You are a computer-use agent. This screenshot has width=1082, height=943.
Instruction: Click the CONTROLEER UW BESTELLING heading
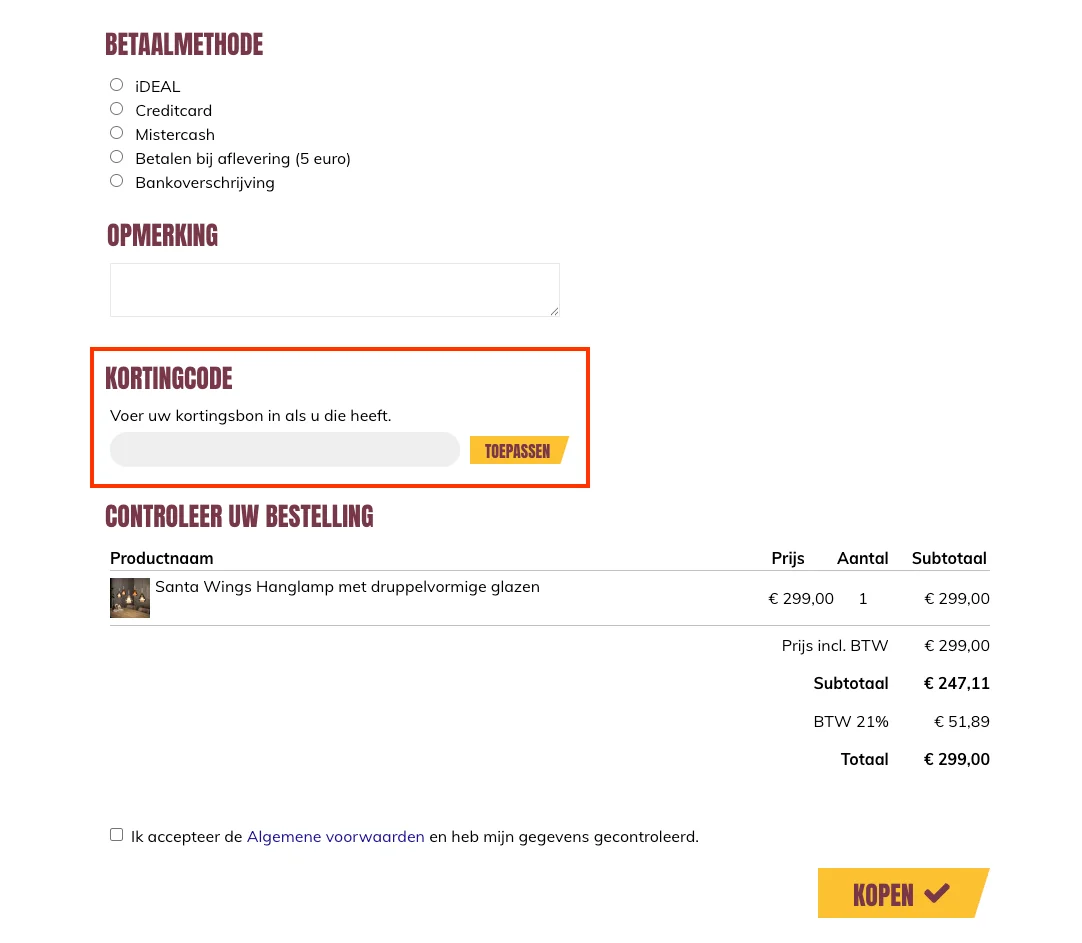pyautogui.click(x=239, y=517)
